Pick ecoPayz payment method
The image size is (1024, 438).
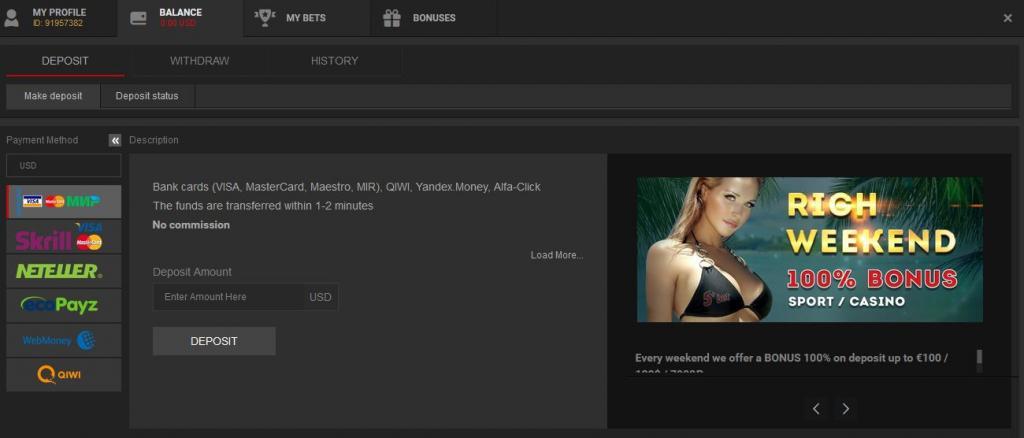[63, 305]
